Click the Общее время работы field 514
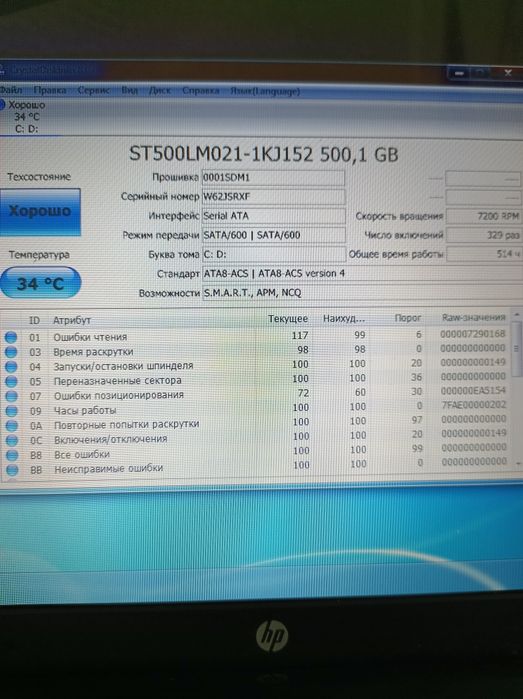Image resolution: width=523 pixels, height=699 pixels. pyautogui.click(x=485, y=254)
